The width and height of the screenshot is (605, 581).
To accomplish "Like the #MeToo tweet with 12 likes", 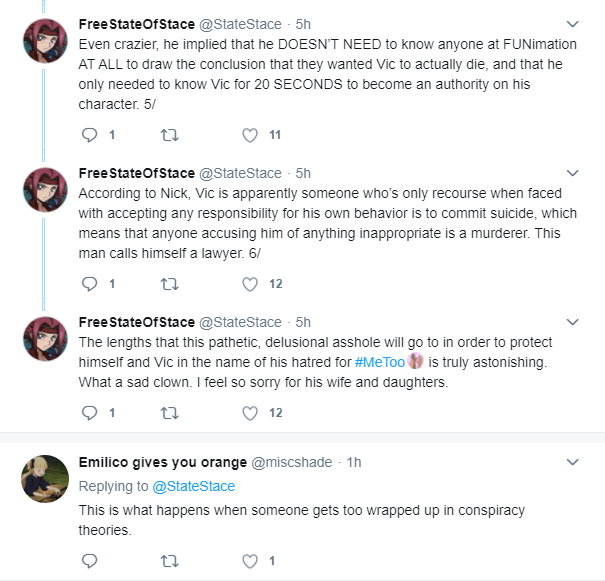I will (x=250, y=413).
